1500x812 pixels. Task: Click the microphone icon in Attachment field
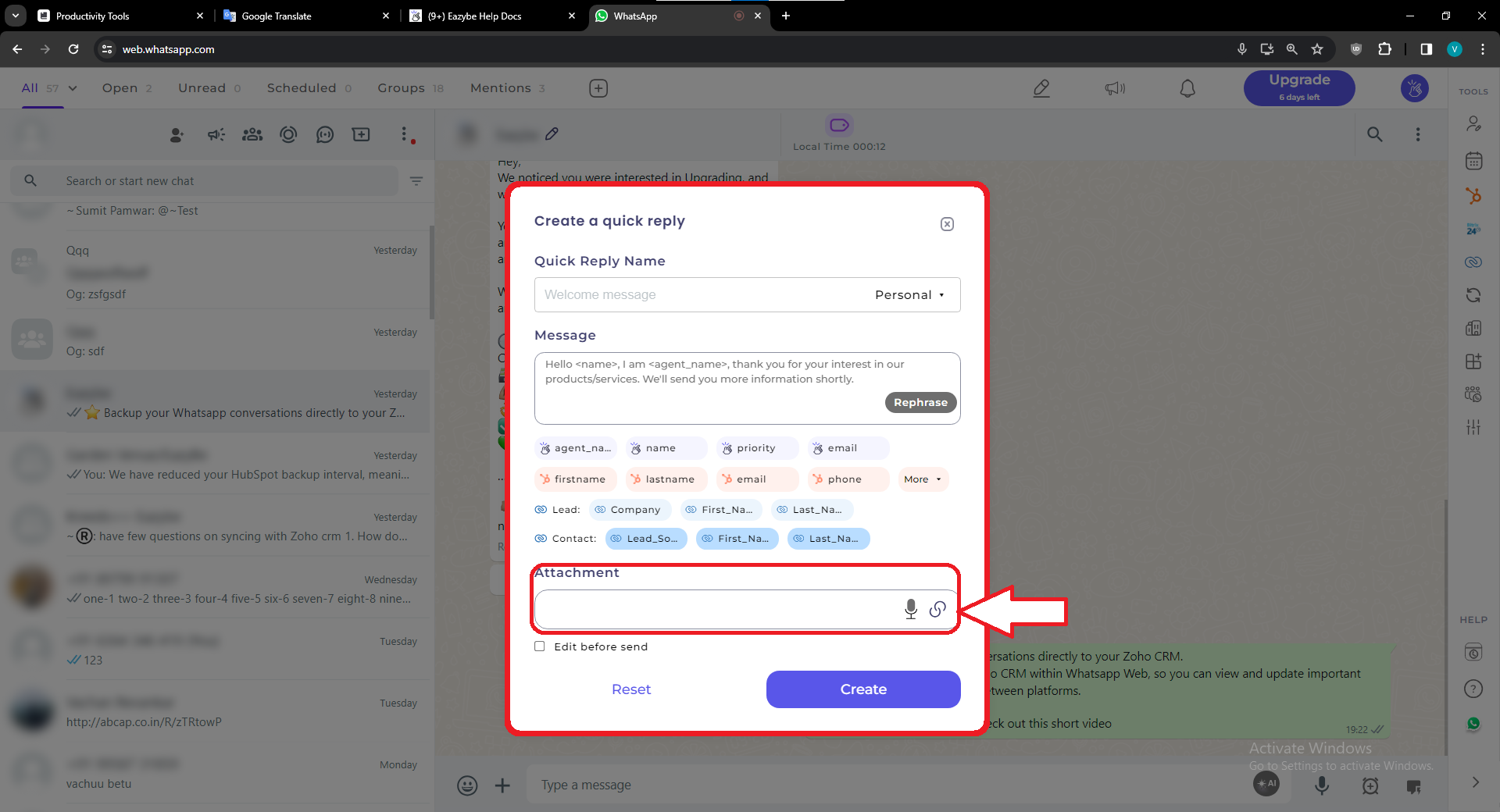[910, 609]
